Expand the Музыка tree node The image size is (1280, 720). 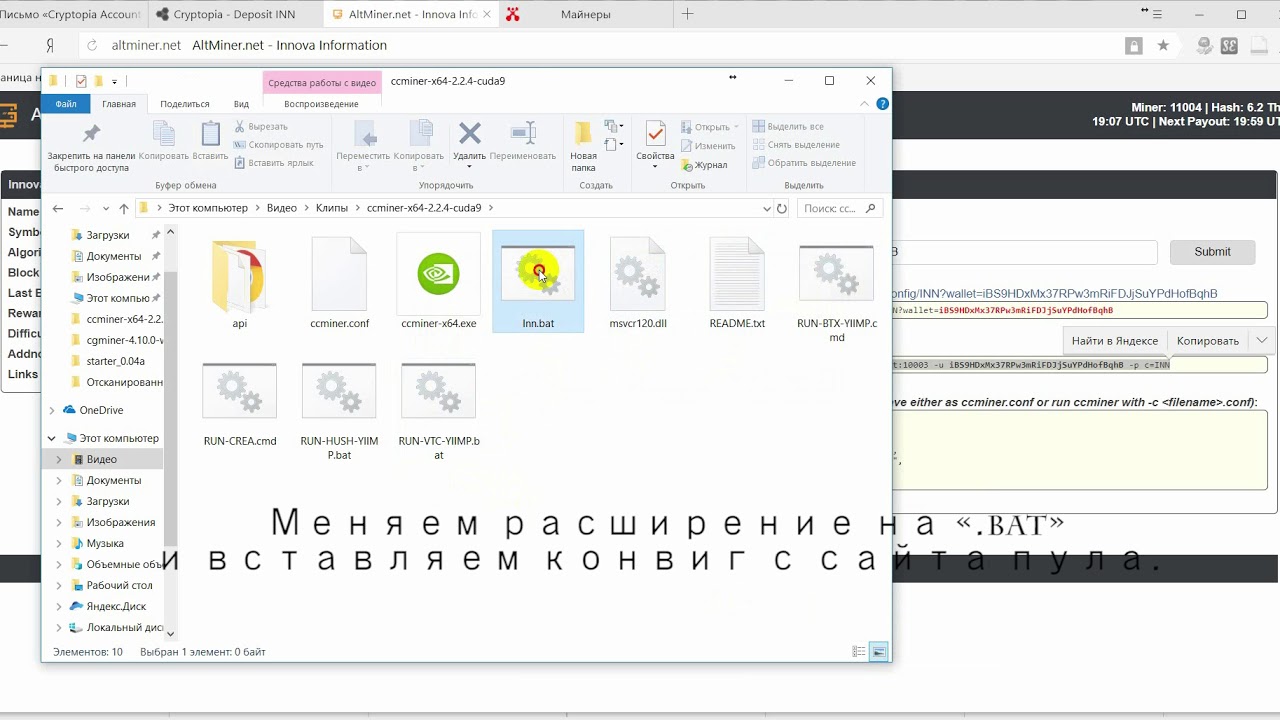[x=59, y=543]
